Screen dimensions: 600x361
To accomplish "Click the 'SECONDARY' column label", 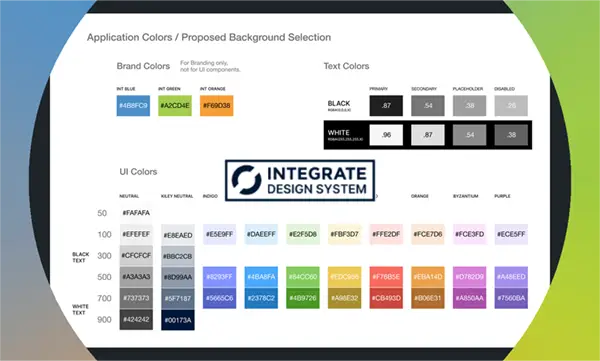I will (424, 89).
